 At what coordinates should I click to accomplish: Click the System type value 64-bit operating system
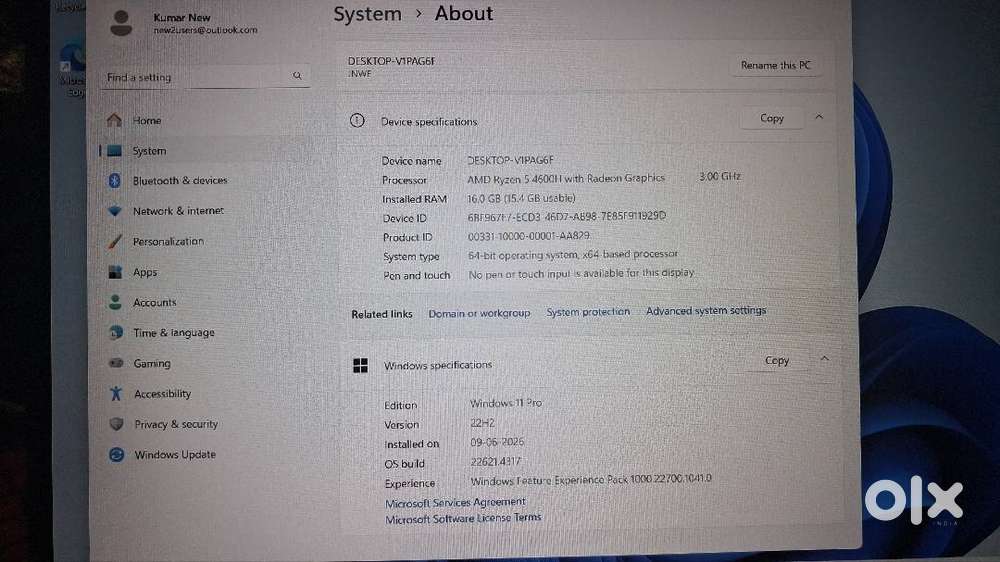[x=573, y=255]
